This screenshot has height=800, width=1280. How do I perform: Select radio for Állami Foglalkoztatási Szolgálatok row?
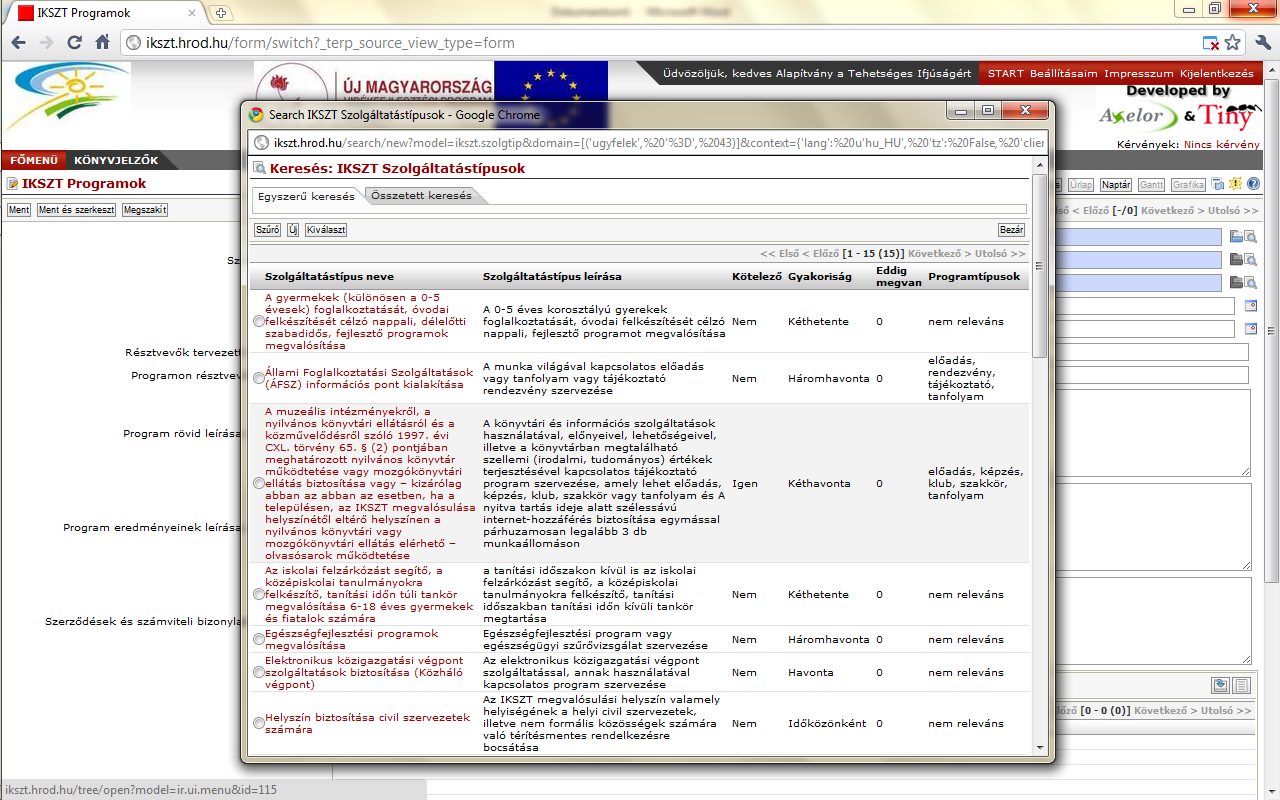pos(259,378)
